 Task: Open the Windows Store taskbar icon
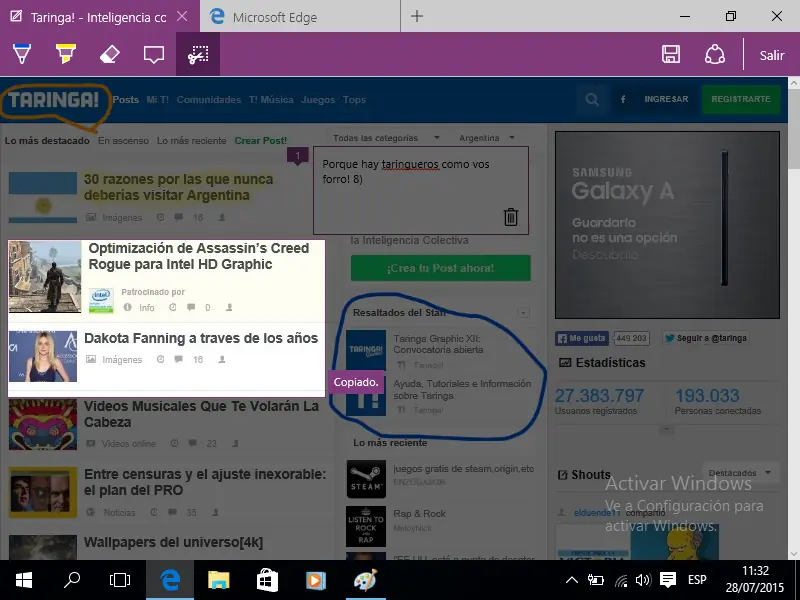click(x=267, y=580)
